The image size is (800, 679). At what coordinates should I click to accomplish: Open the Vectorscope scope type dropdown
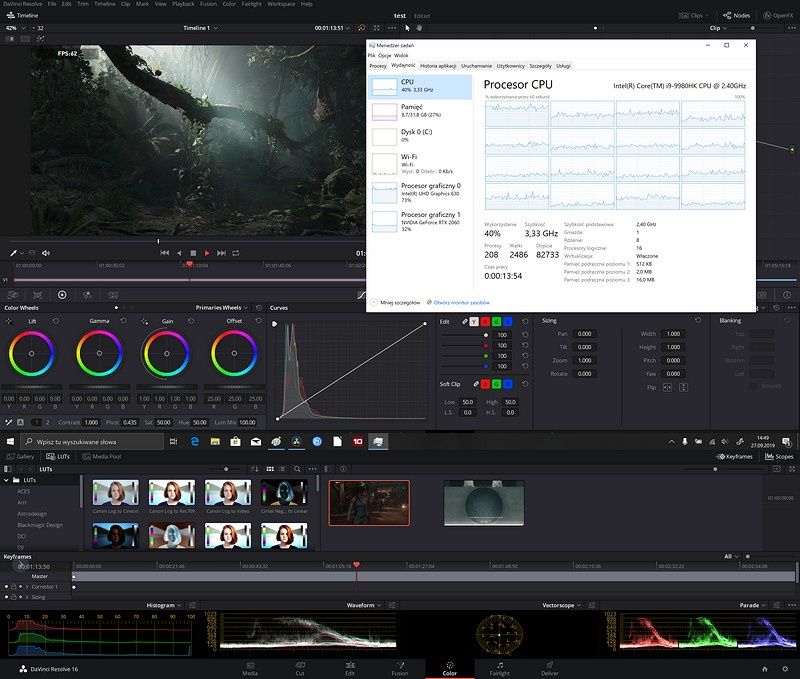click(561, 605)
